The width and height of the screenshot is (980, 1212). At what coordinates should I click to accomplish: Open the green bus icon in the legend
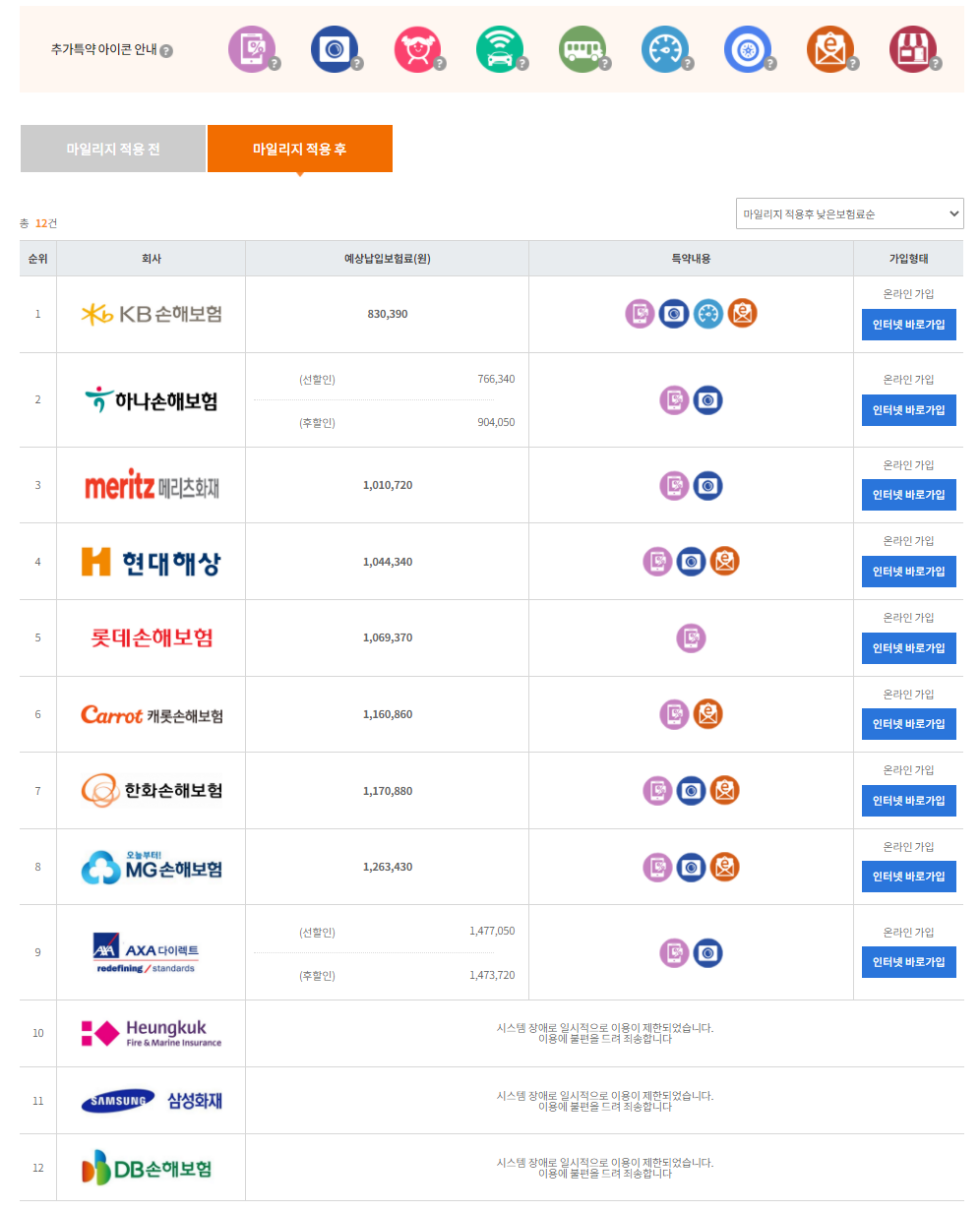pos(582,48)
